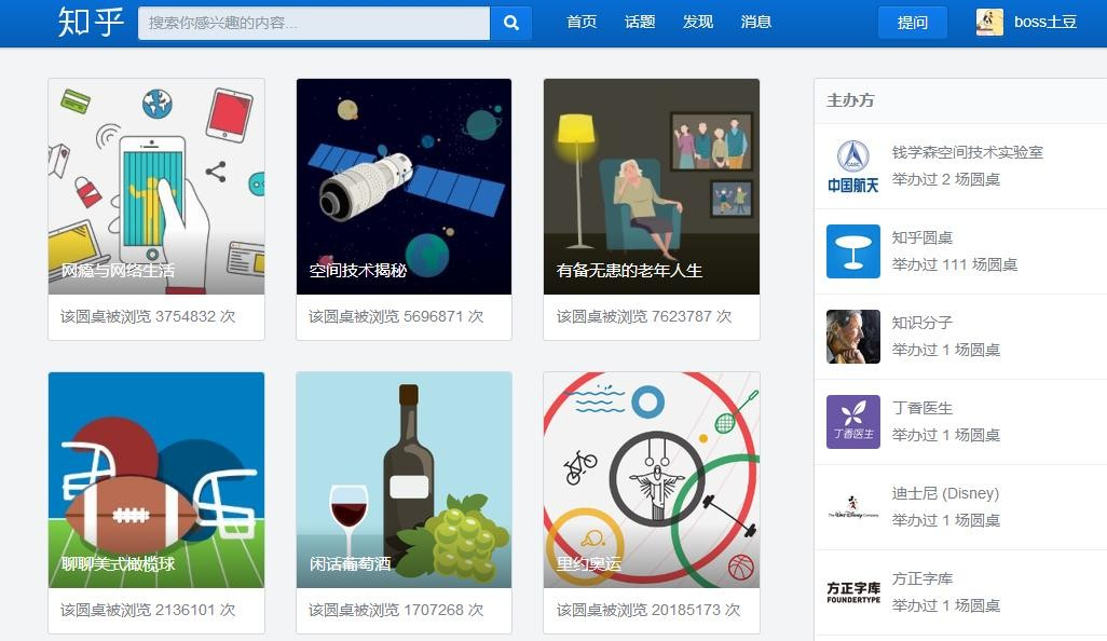The width and height of the screenshot is (1107, 641).
Task: Click 丁香医生 organizer name
Action: (x=922, y=408)
